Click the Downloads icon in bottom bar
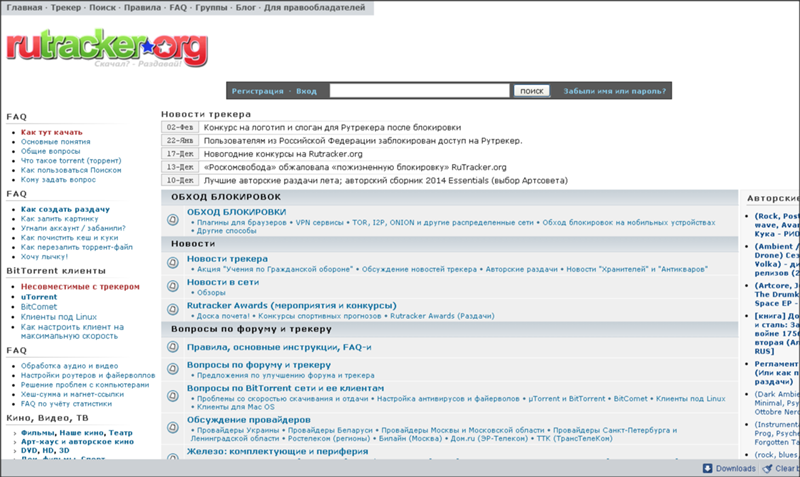The image size is (800, 477). [x=708, y=468]
